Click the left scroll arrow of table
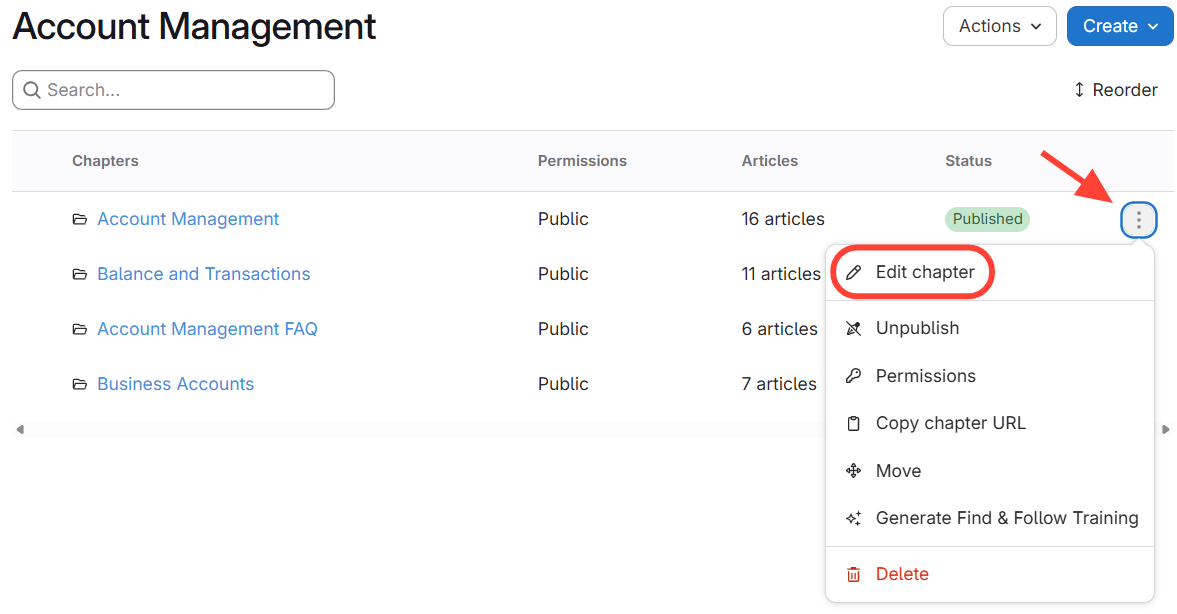The height and width of the screenshot is (614, 1177). click(19, 430)
